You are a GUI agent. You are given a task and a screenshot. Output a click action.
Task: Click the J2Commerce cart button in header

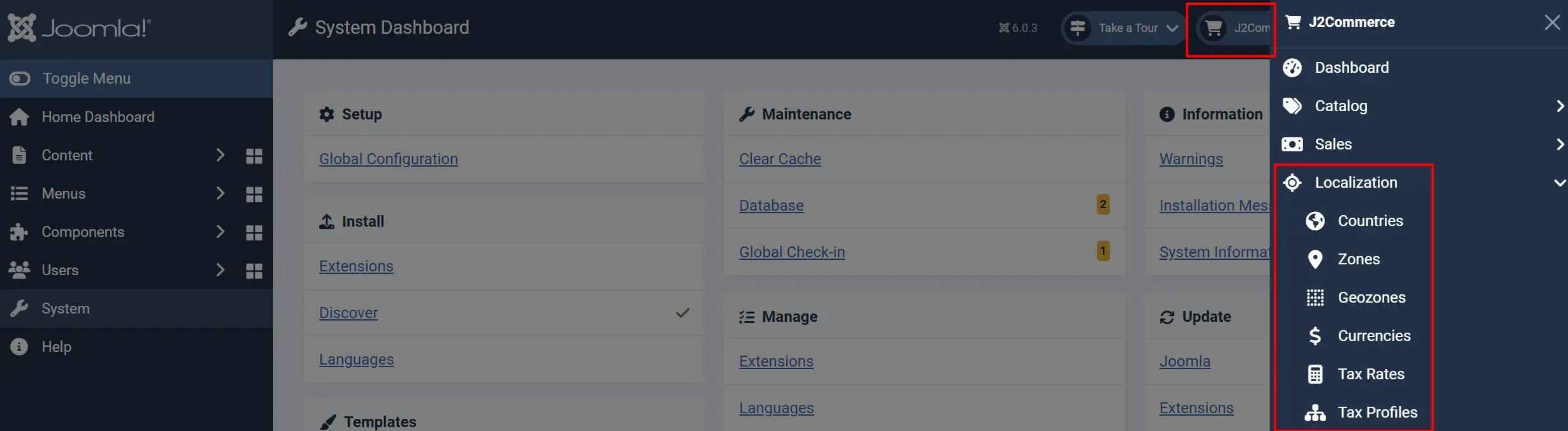point(1233,28)
